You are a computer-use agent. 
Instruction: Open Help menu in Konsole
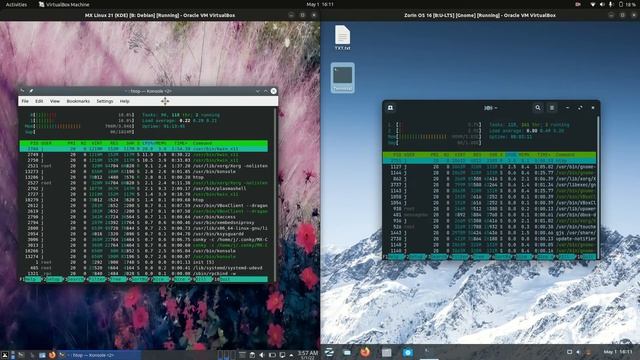coord(124,101)
